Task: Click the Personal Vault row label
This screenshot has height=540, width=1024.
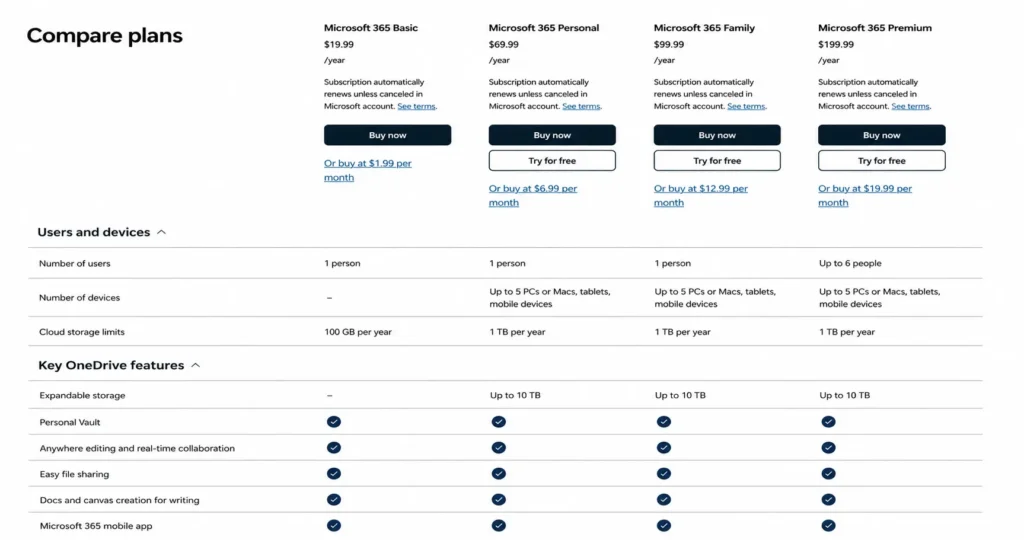Action: point(70,422)
